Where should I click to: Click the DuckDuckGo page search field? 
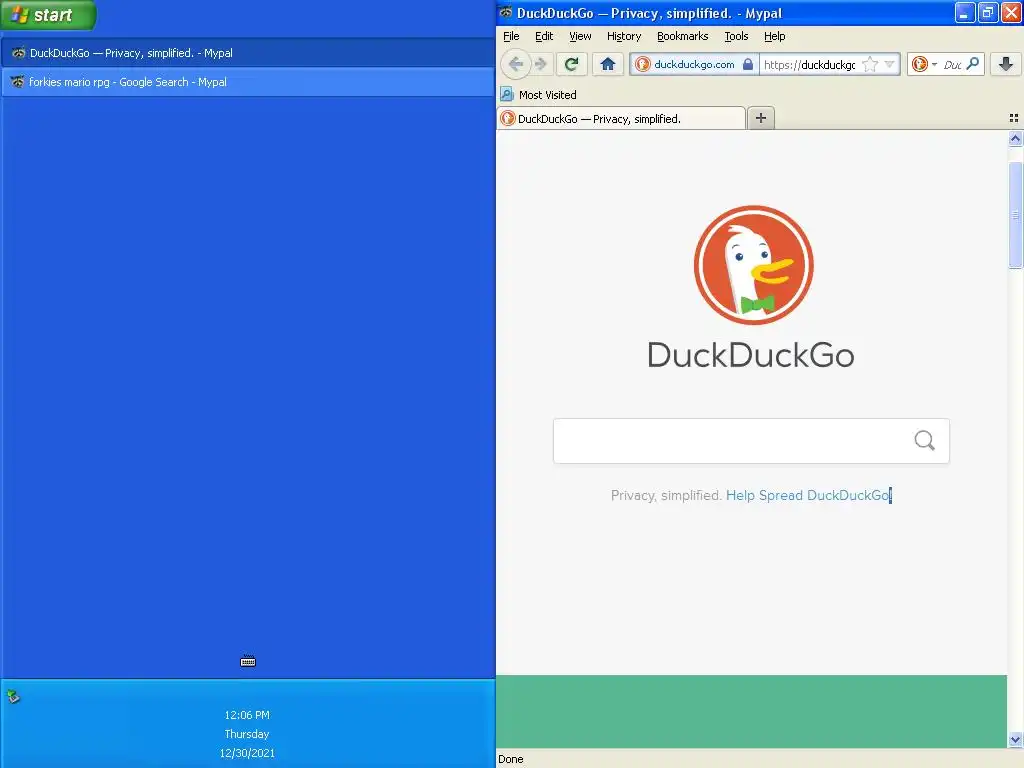click(751, 441)
